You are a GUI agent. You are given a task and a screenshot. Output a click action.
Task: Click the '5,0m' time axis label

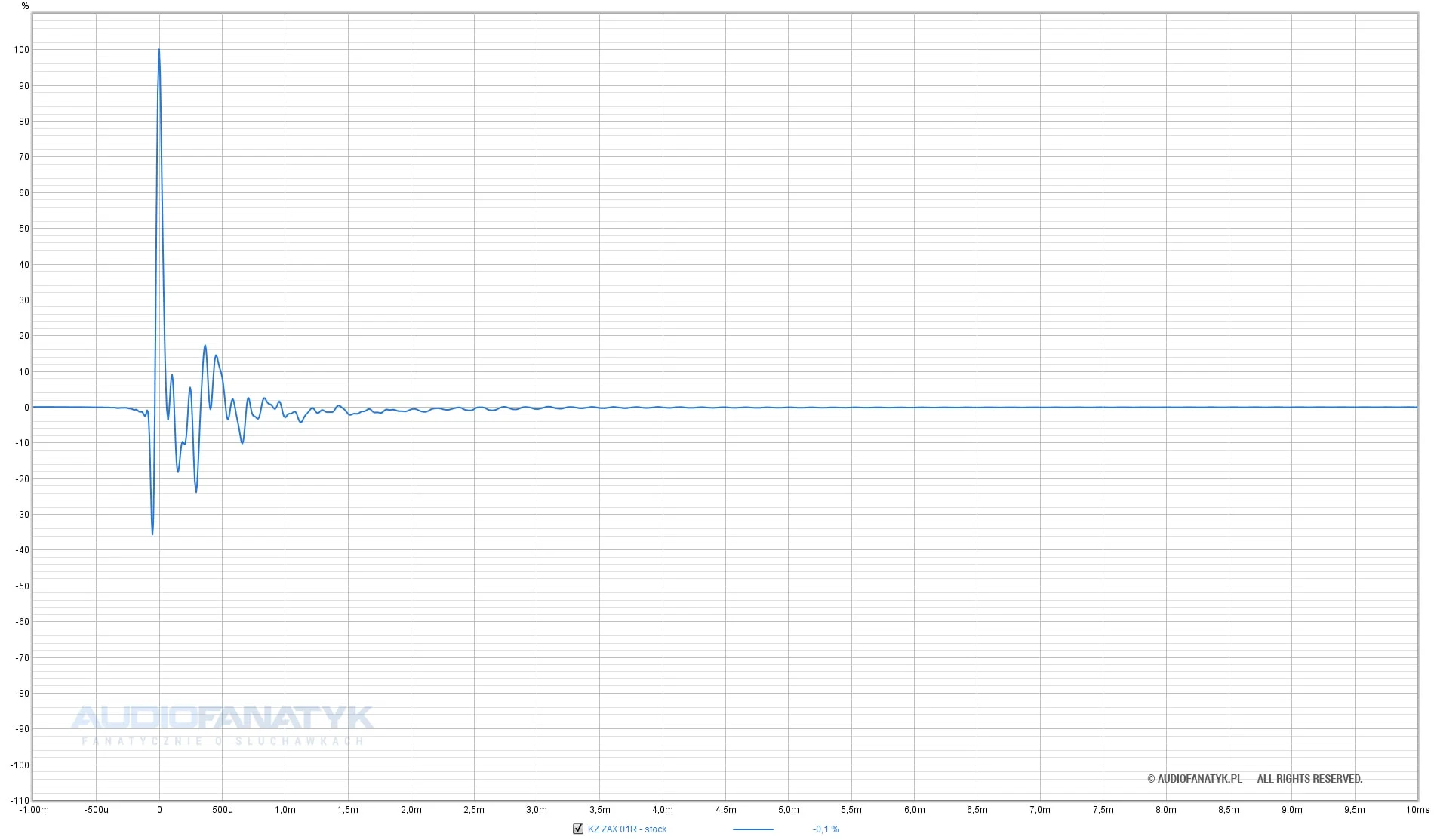pos(788,810)
